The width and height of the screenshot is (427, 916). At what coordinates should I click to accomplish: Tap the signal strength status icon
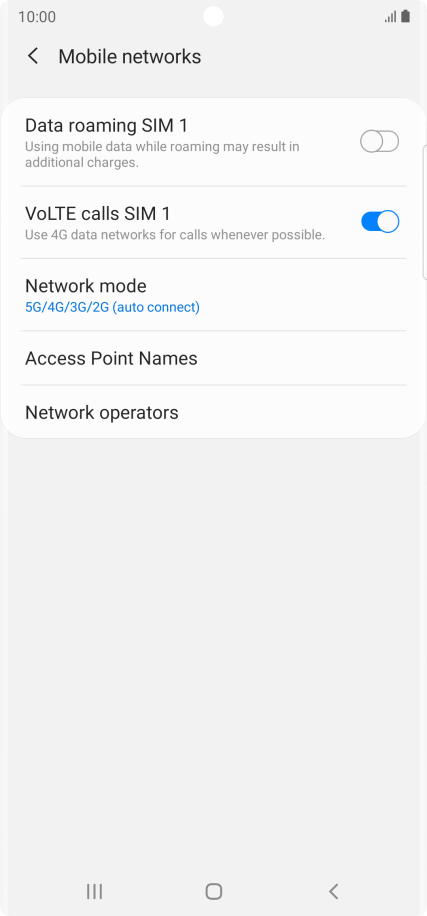tap(390, 16)
